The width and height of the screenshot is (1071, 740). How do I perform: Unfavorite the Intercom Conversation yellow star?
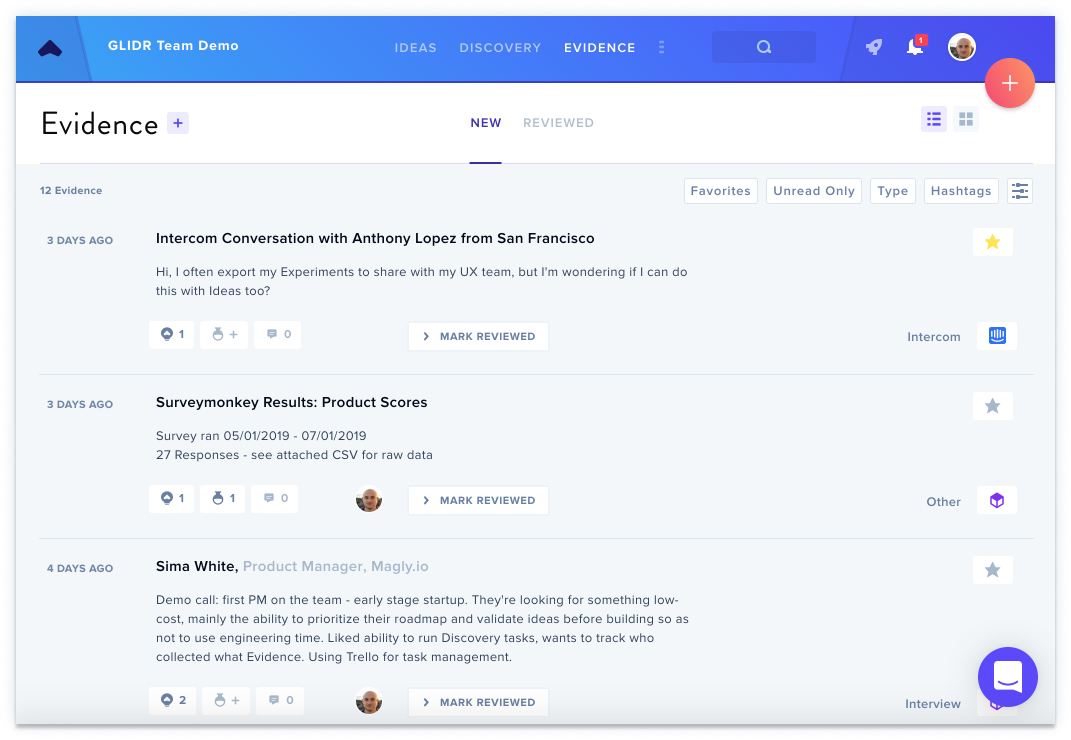992,242
